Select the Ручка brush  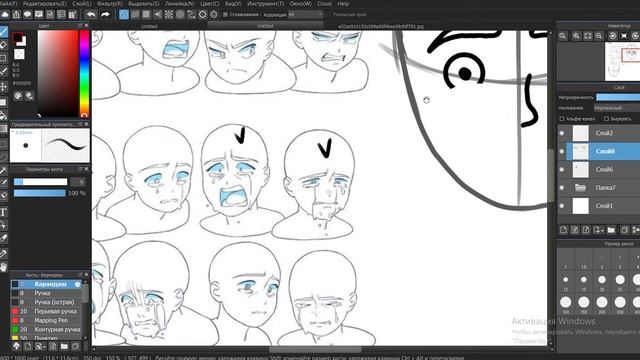46,293
